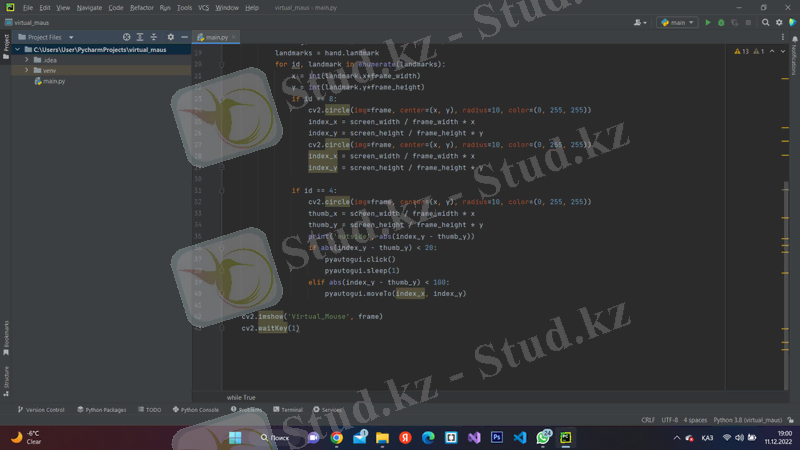Hide the Project tool window
Viewport: 800px width, 450px height.
coord(184,37)
